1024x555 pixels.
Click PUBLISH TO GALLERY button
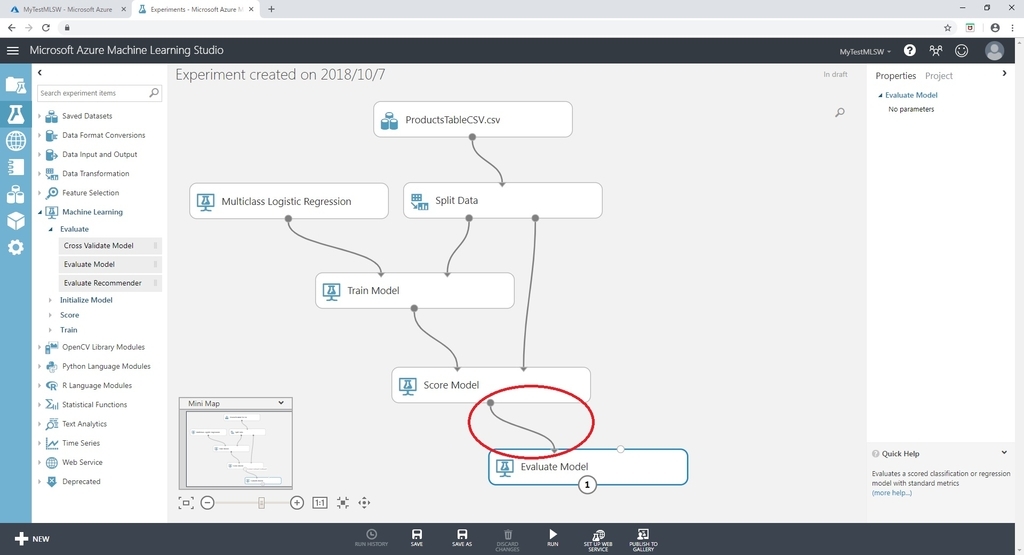click(643, 540)
